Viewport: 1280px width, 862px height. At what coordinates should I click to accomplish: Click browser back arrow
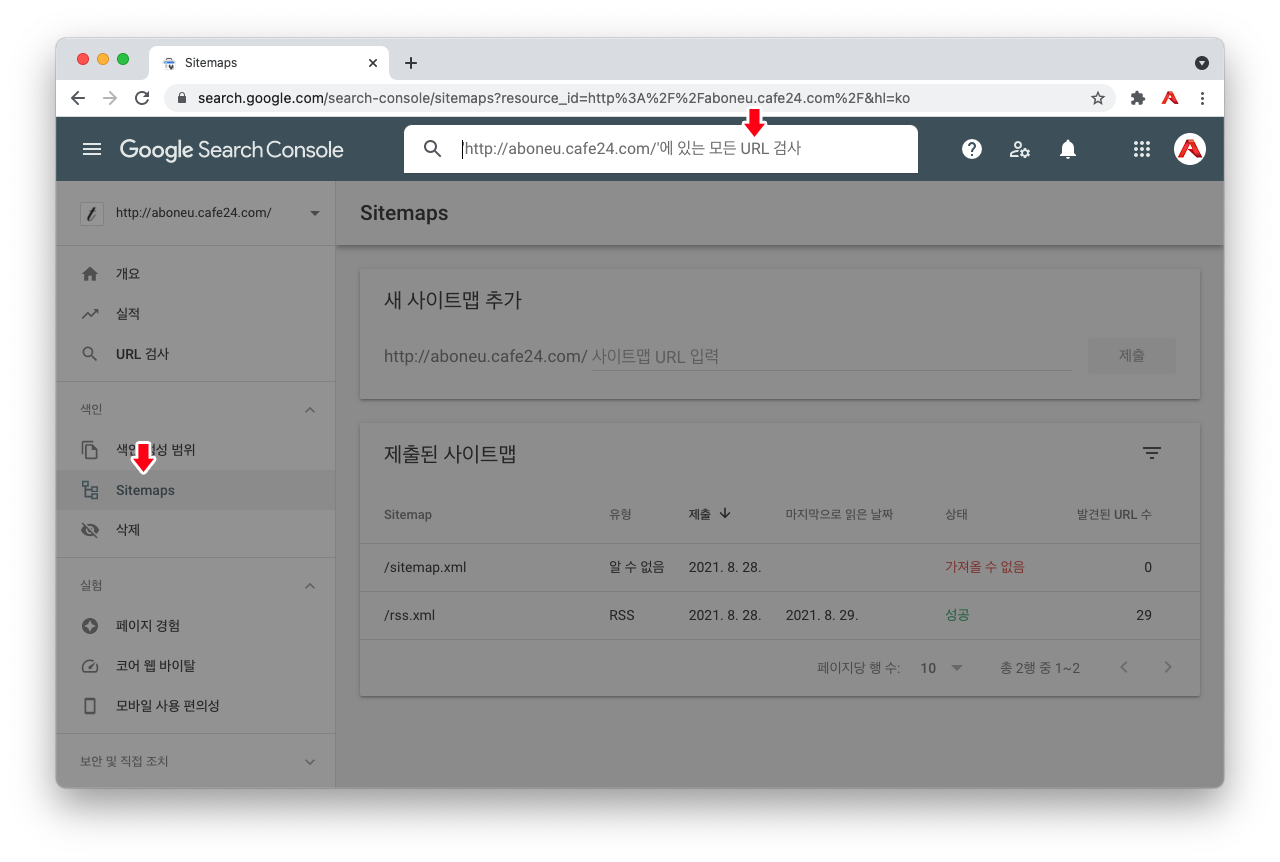click(x=78, y=98)
